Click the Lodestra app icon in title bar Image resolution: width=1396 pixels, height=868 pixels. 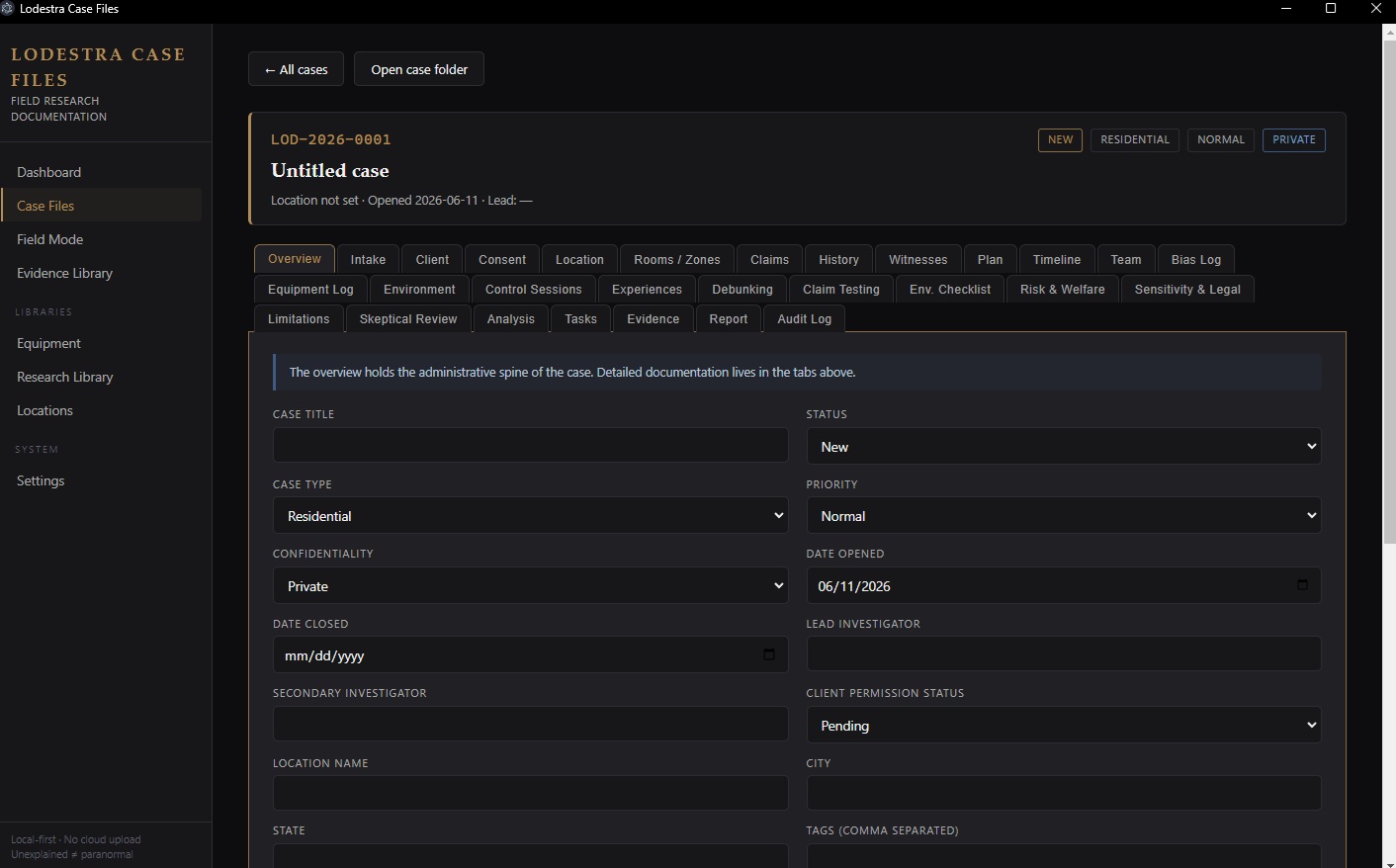click(8, 8)
